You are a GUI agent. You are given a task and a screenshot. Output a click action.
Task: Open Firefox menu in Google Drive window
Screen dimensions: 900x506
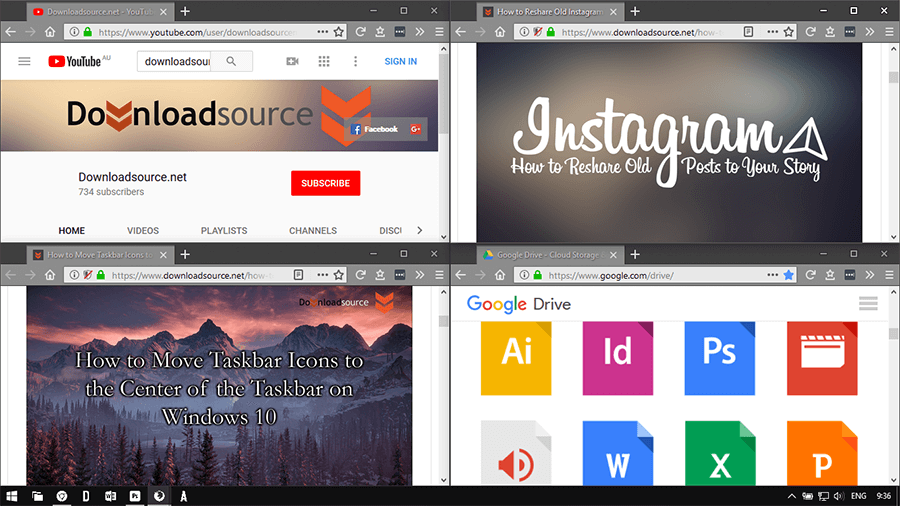click(x=889, y=275)
